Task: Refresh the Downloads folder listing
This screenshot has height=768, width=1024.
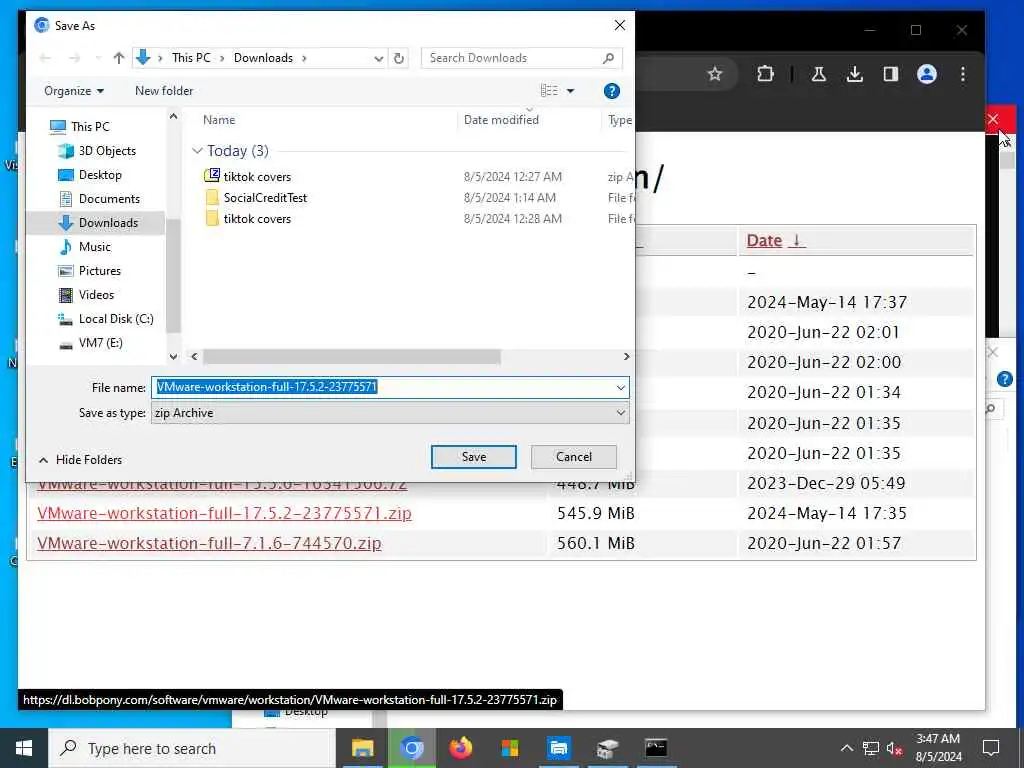Action: coord(398,58)
